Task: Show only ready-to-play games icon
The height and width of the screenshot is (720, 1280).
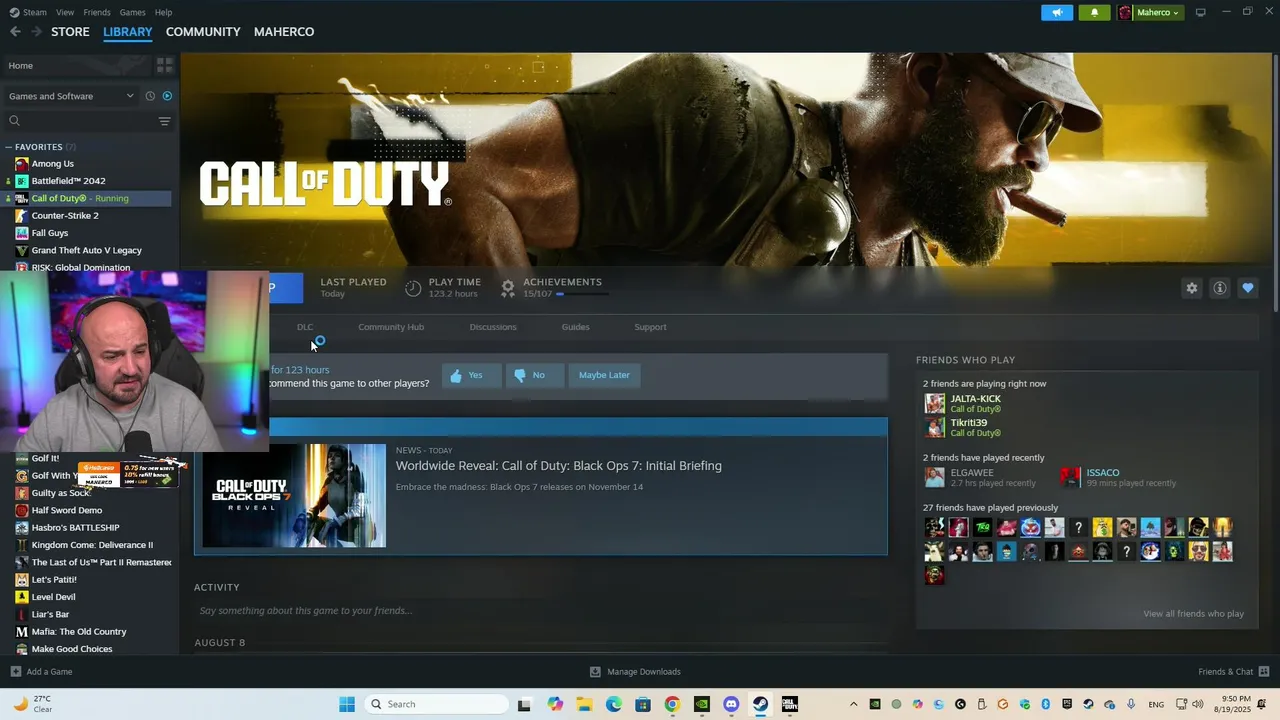Action: click(167, 96)
